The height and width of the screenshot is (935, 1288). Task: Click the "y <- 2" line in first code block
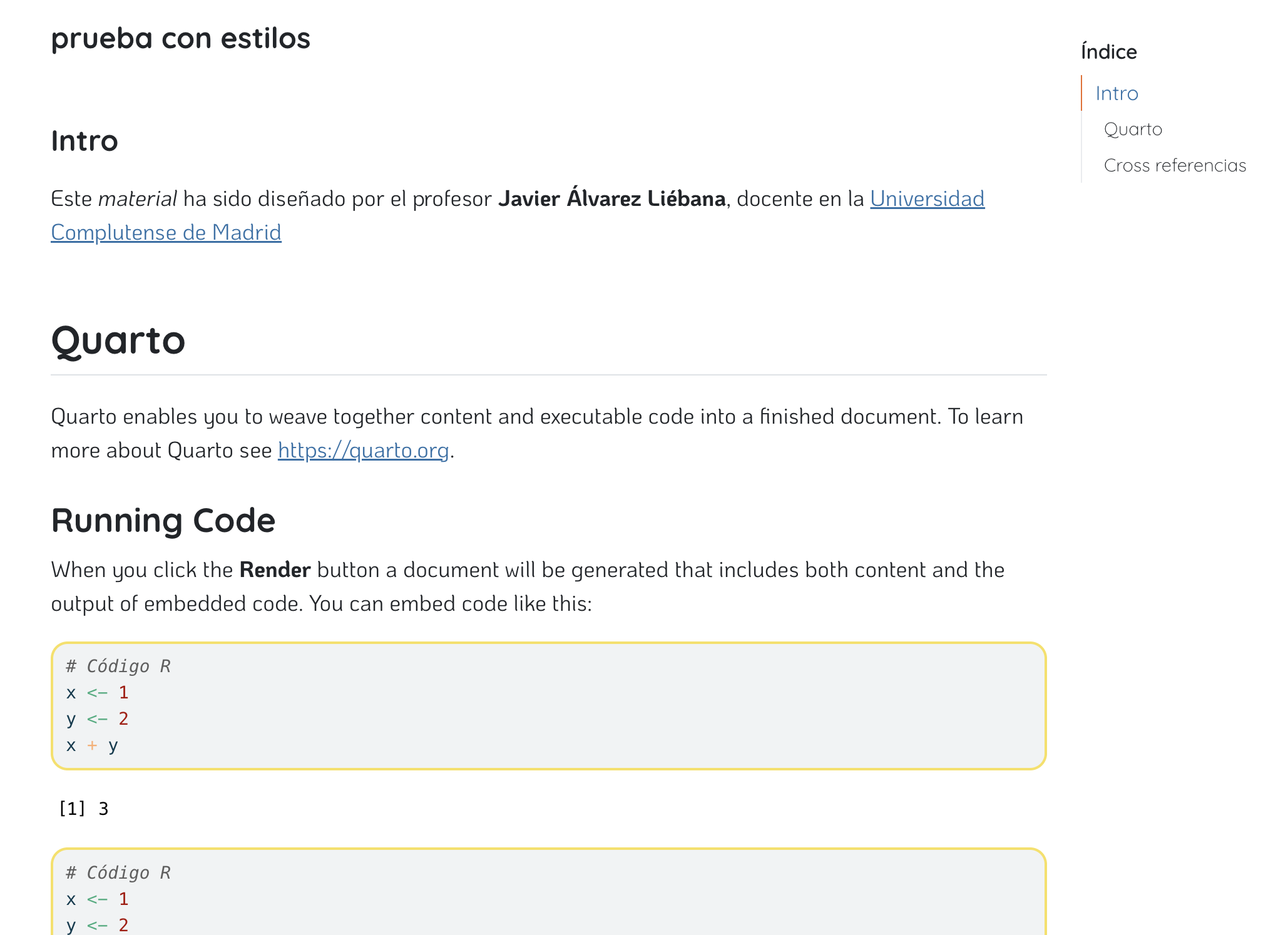pyautogui.click(x=97, y=719)
